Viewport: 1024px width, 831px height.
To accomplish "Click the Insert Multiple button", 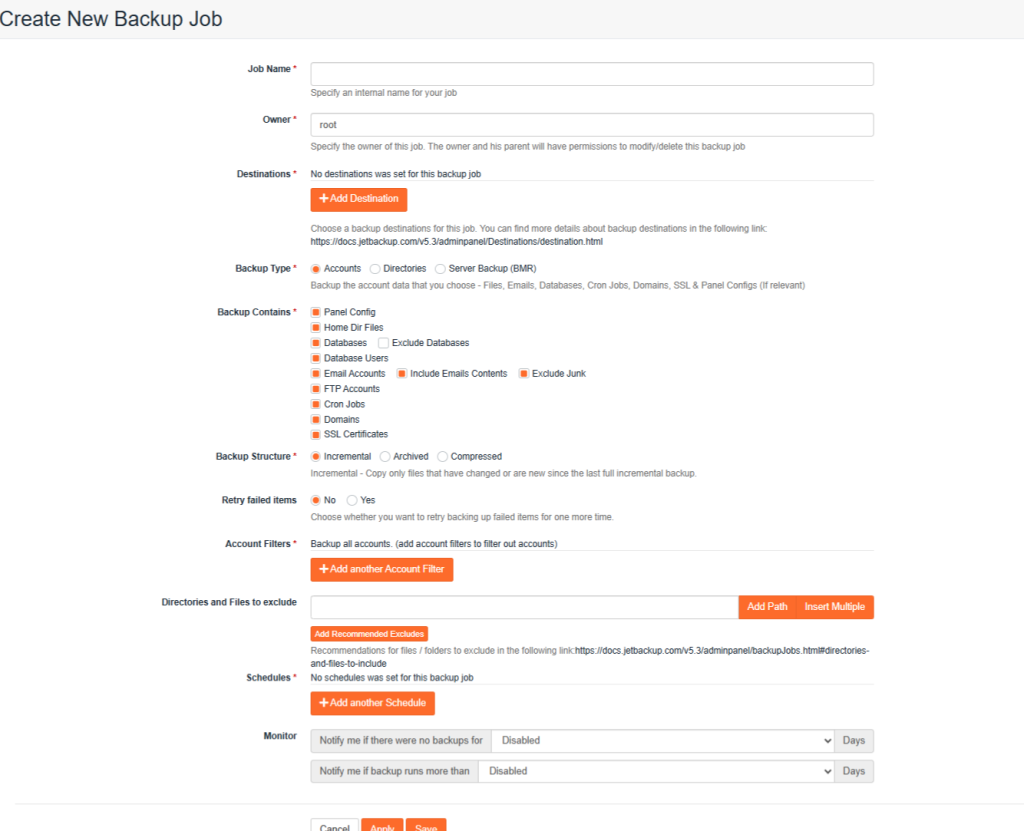I will pyautogui.click(x=835, y=607).
